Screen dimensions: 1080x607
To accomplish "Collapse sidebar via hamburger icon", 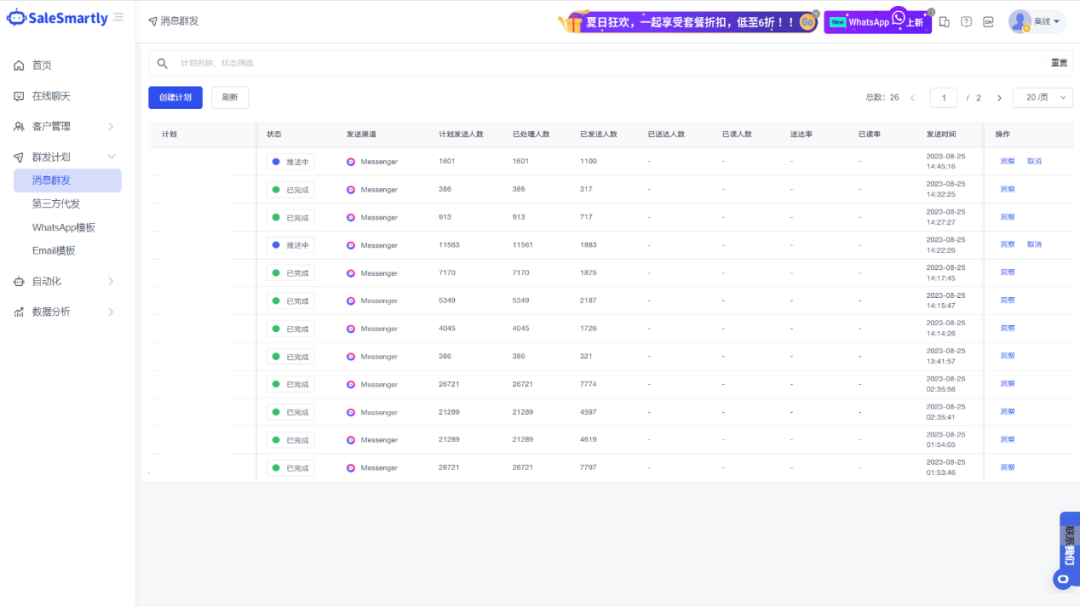I will 118,16.
